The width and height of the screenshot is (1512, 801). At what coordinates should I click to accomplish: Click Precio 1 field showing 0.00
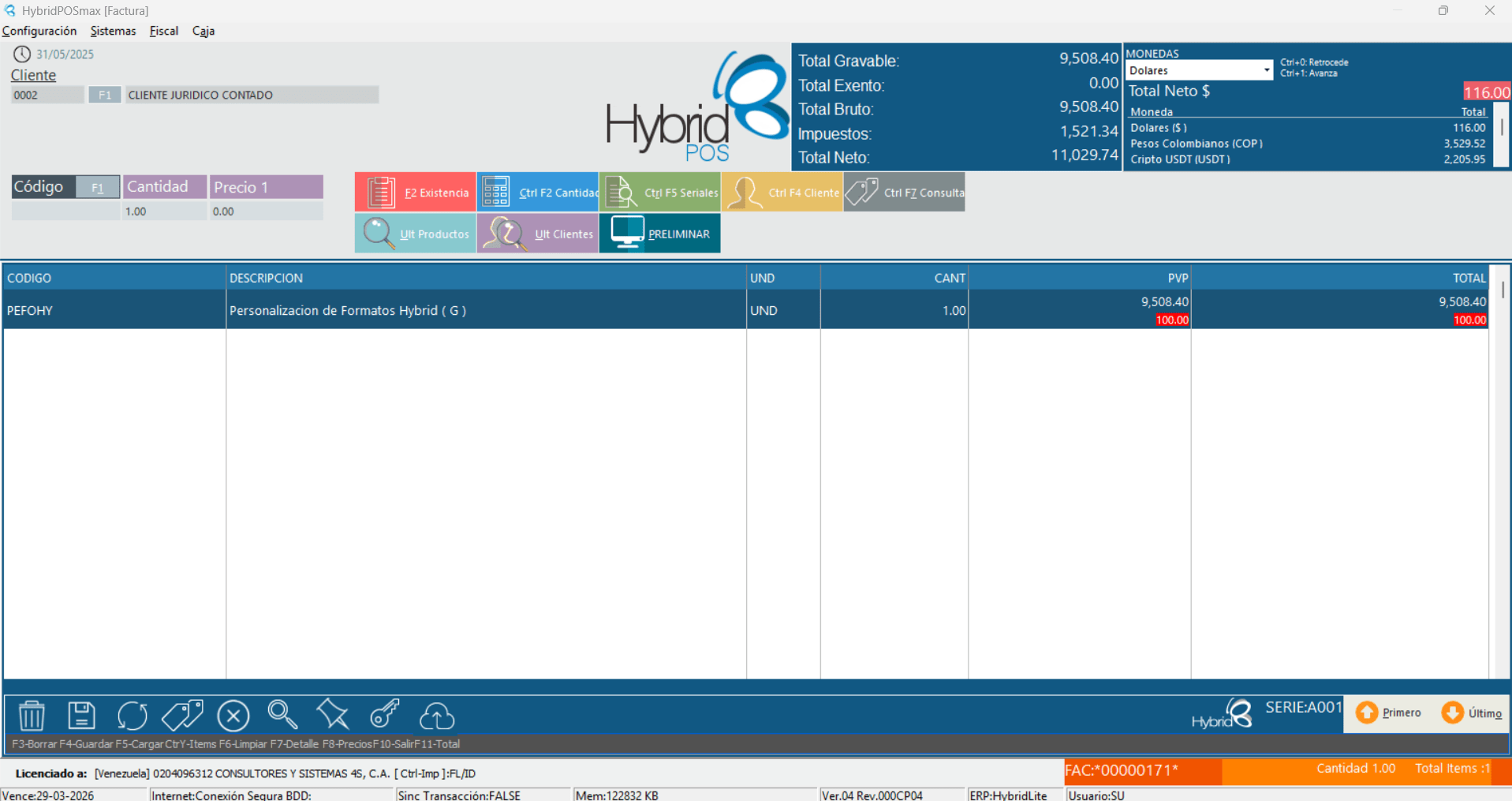(x=267, y=211)
